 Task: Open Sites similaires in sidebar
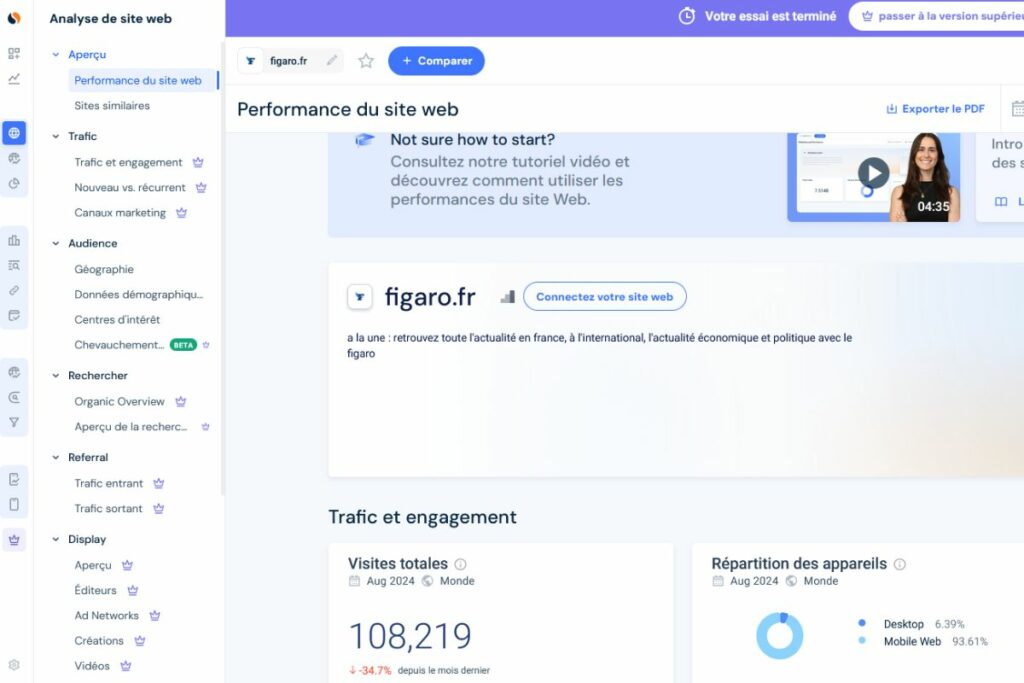112,106
